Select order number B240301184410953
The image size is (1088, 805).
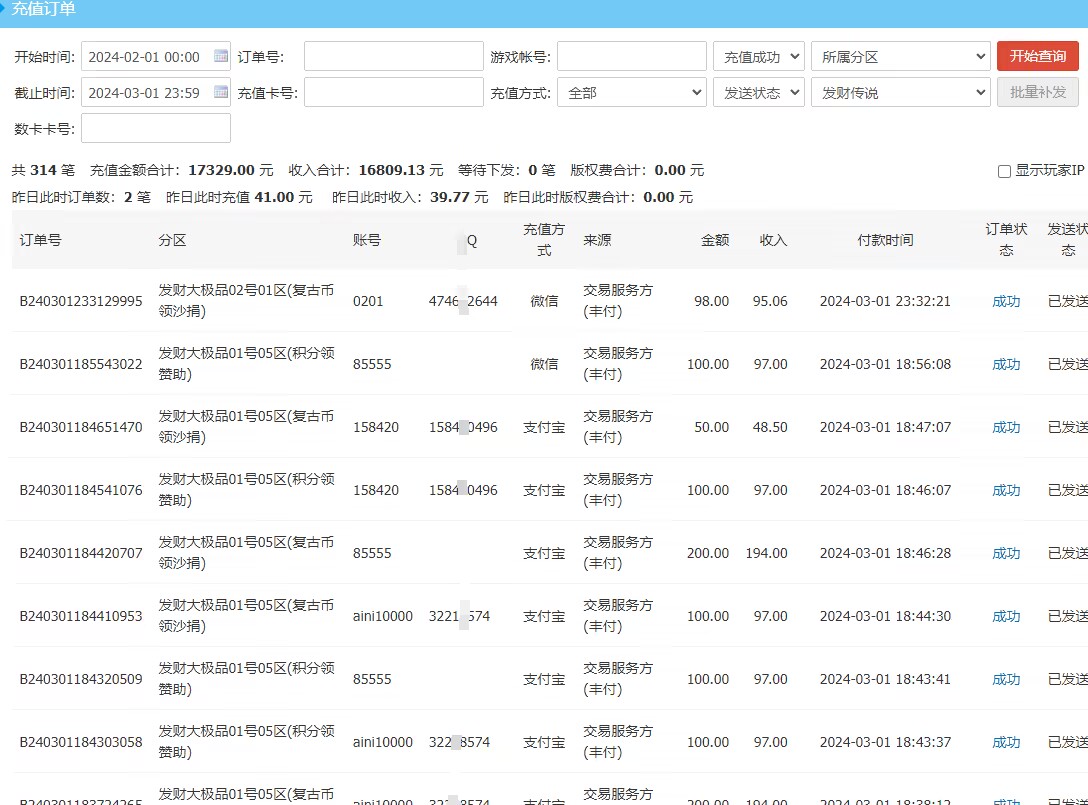80,616
